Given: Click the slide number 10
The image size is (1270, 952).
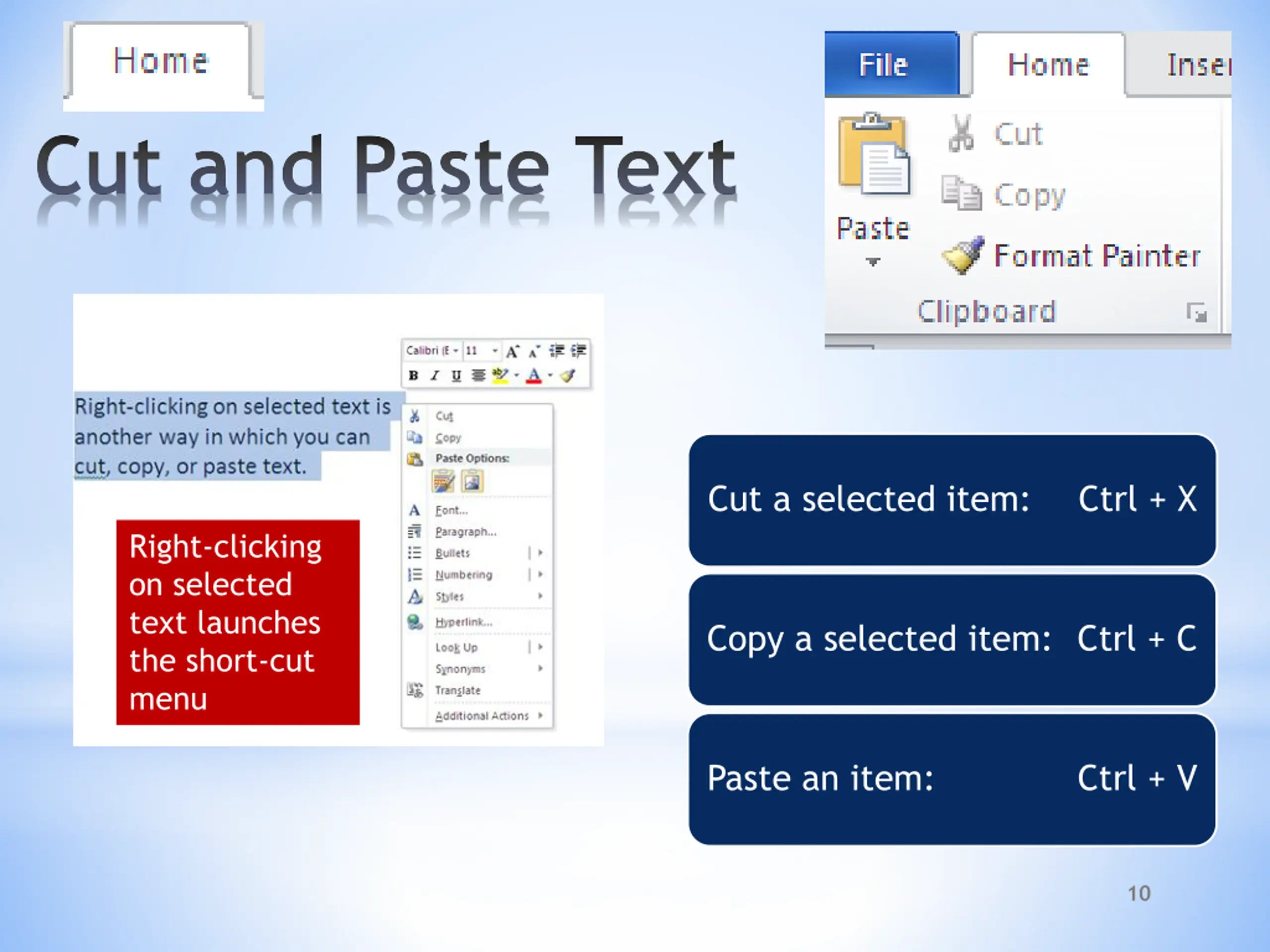Looking at the screenshot, I should [x=1139, y=893].
